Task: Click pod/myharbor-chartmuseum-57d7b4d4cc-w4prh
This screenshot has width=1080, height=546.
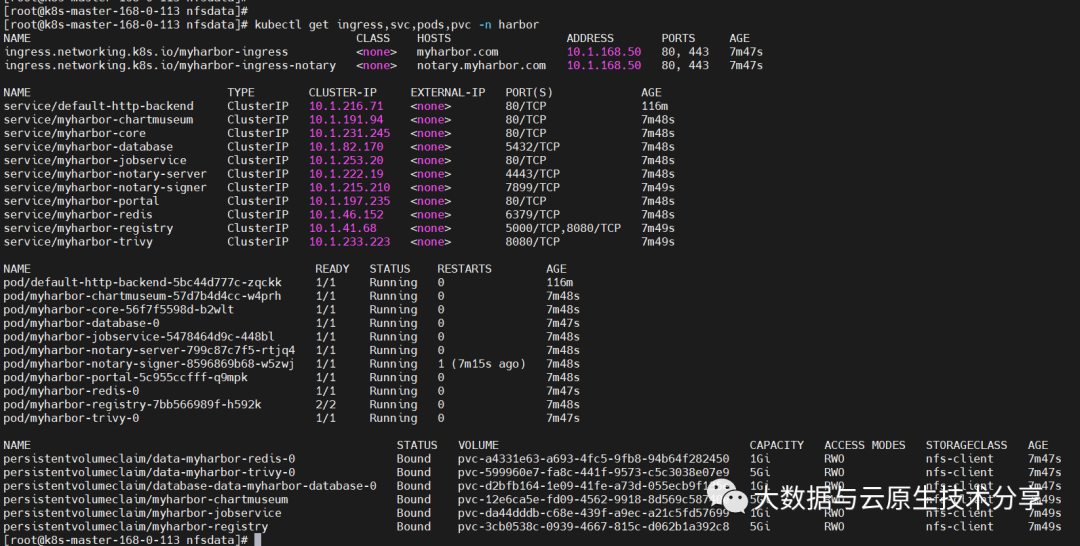Action: (x=143, y=296)
